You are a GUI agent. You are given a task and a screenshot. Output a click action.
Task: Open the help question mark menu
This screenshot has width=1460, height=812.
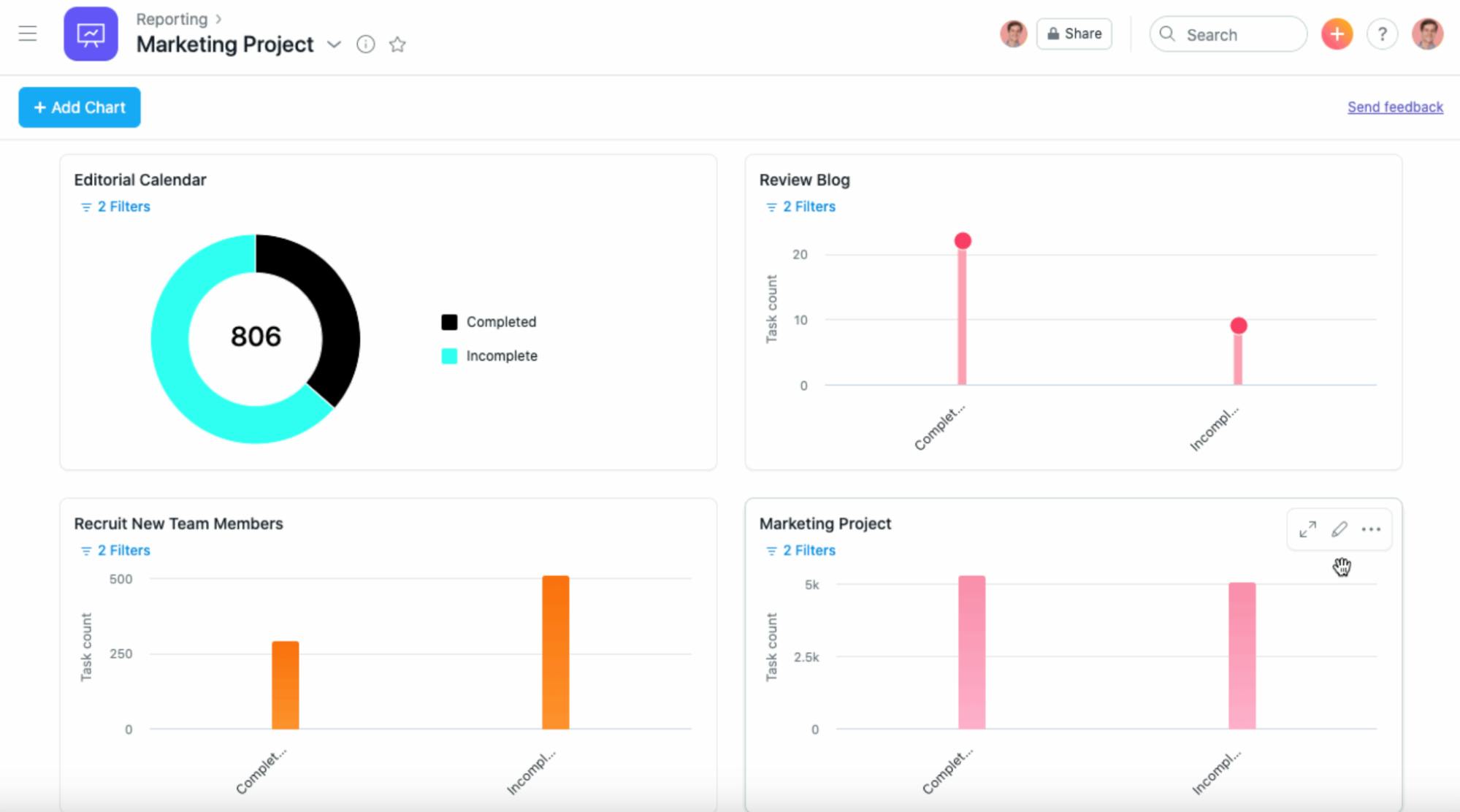click(1382, 34)
